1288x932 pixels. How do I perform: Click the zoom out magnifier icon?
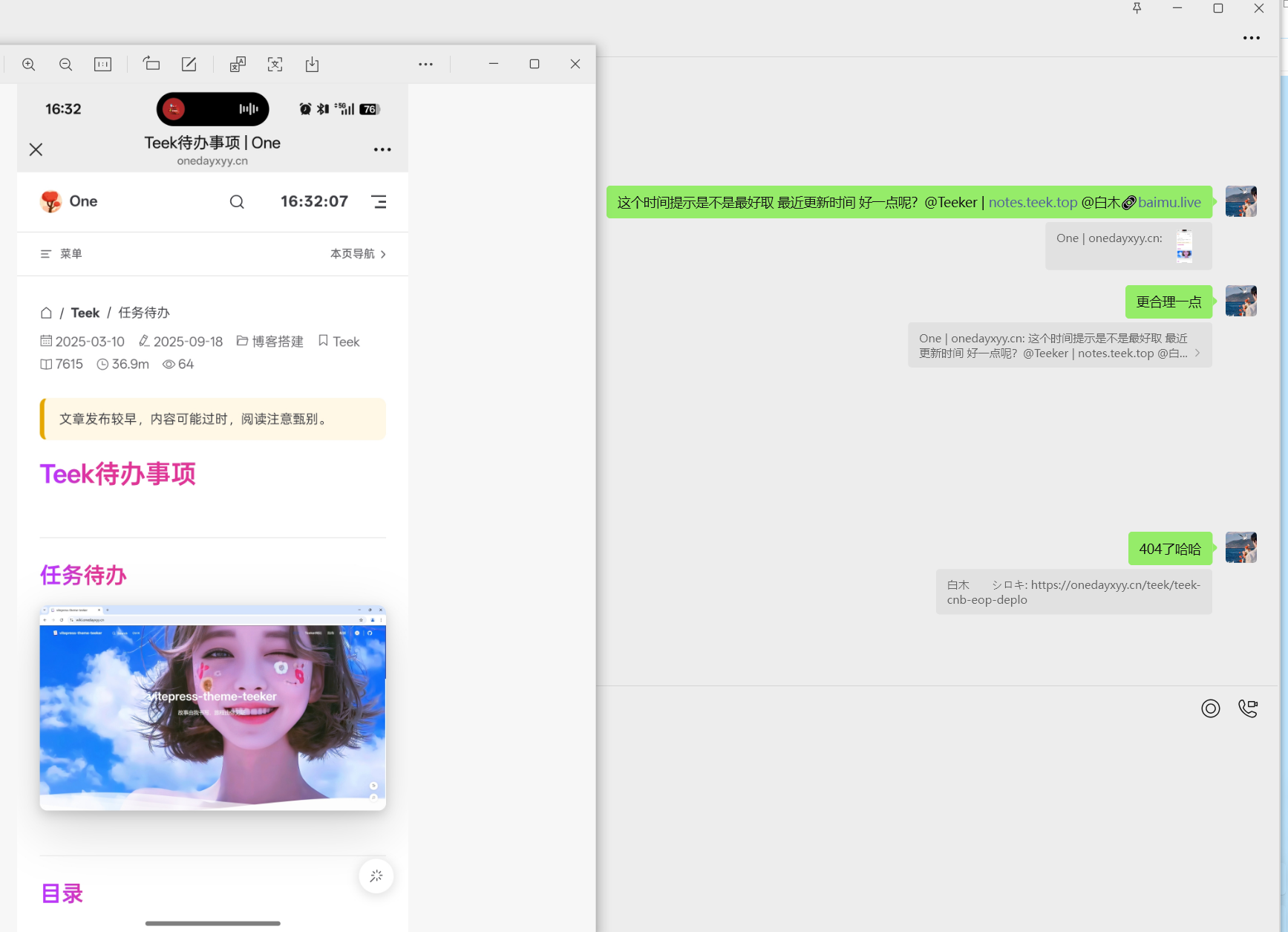click(x=65, y=65)
